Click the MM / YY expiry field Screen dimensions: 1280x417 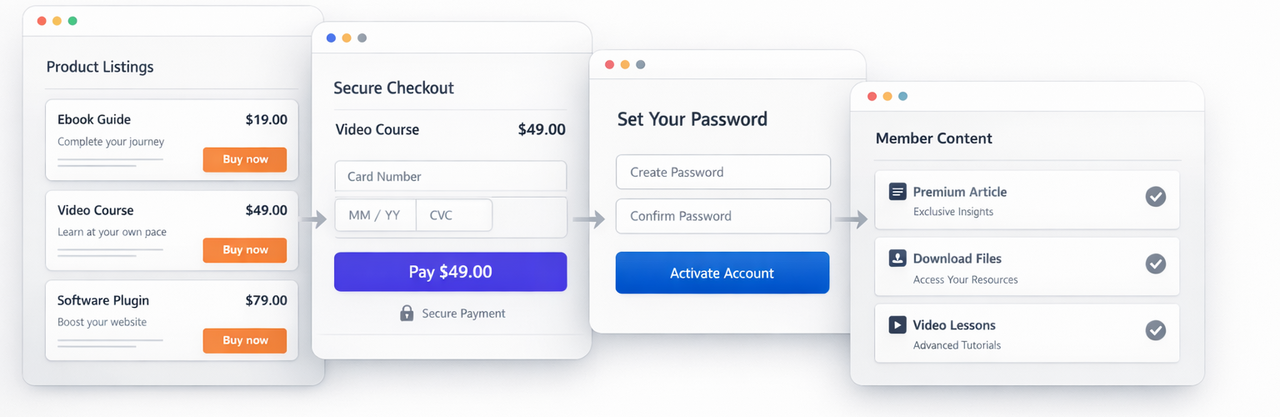[375, 216]
